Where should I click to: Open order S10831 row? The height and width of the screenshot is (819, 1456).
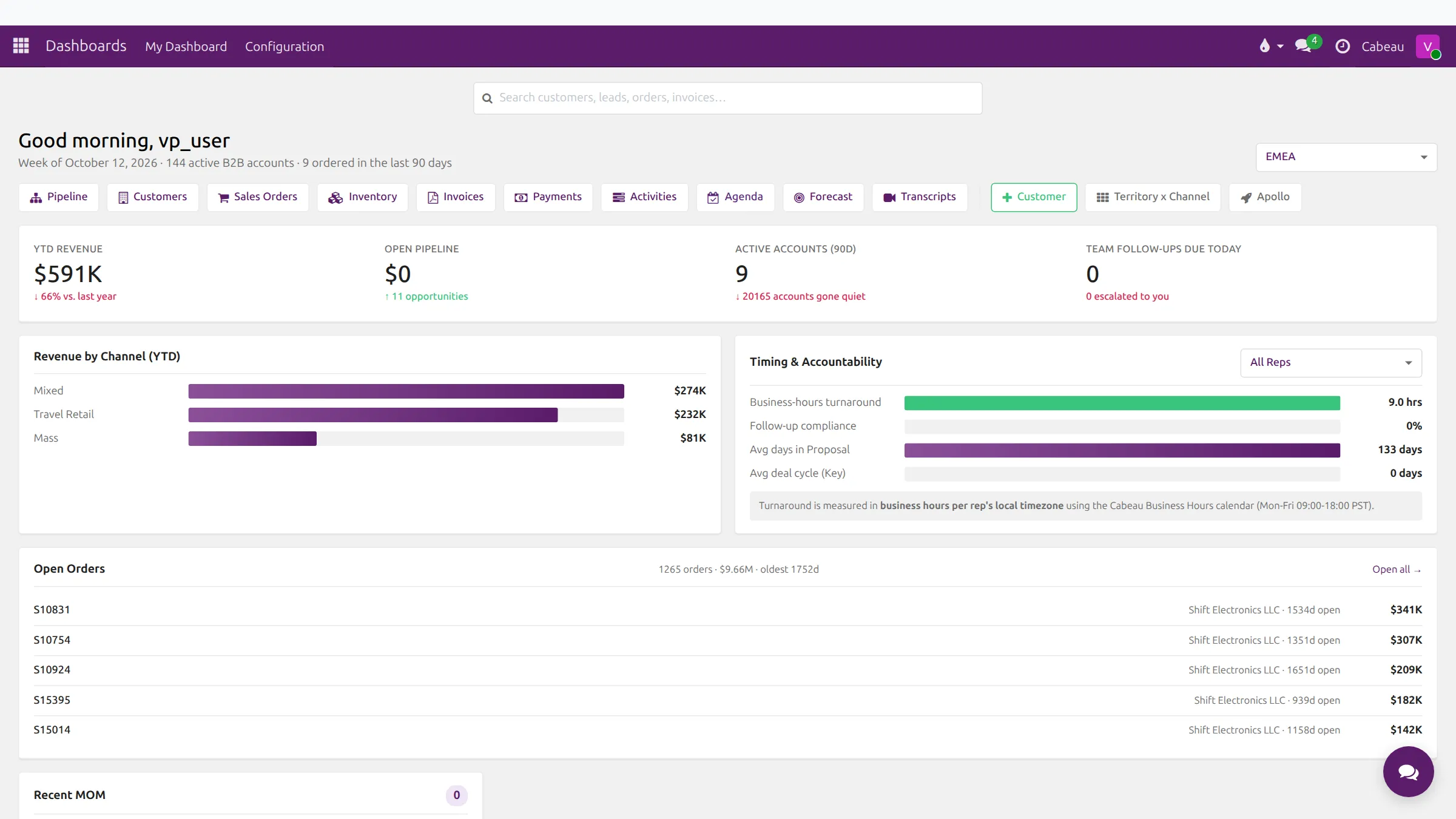[x=728, y=610]
